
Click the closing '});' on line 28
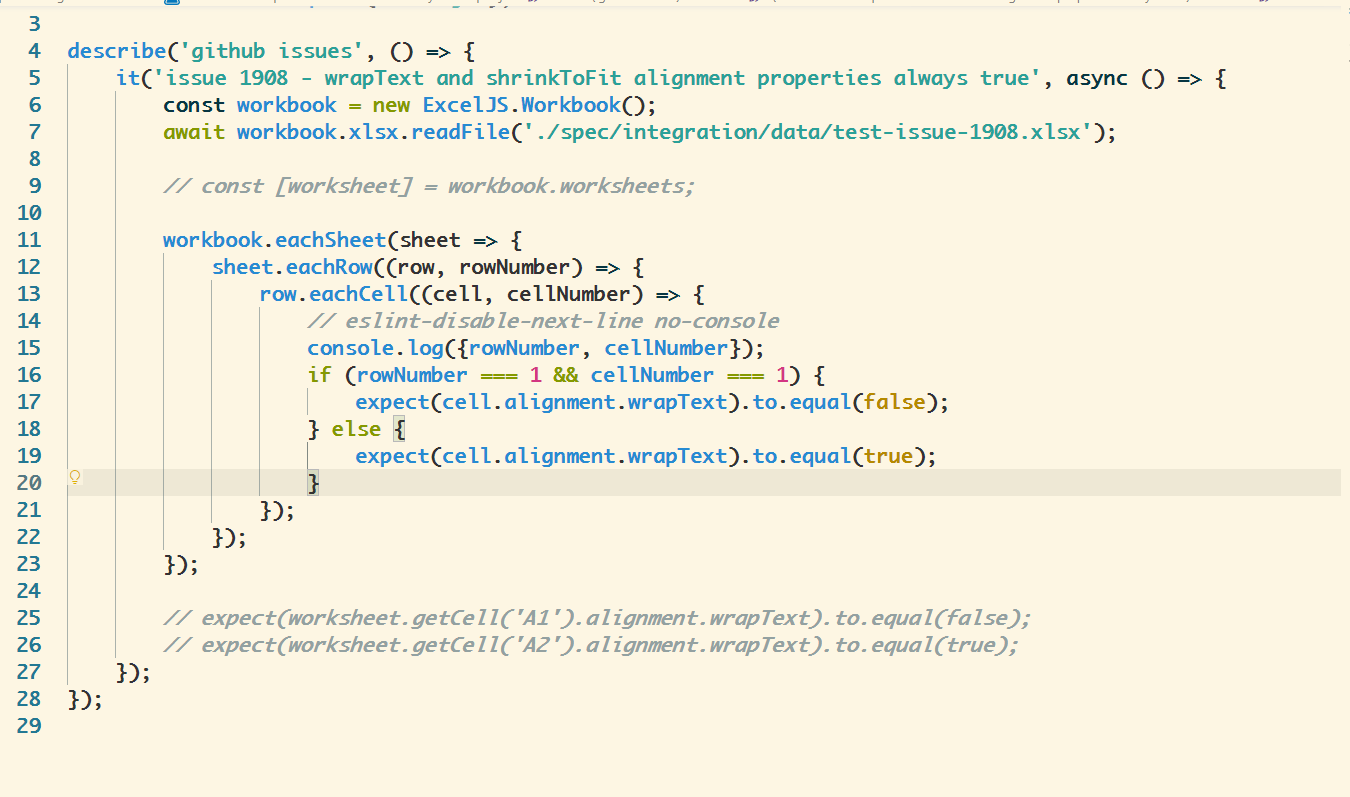click(85, 699)
